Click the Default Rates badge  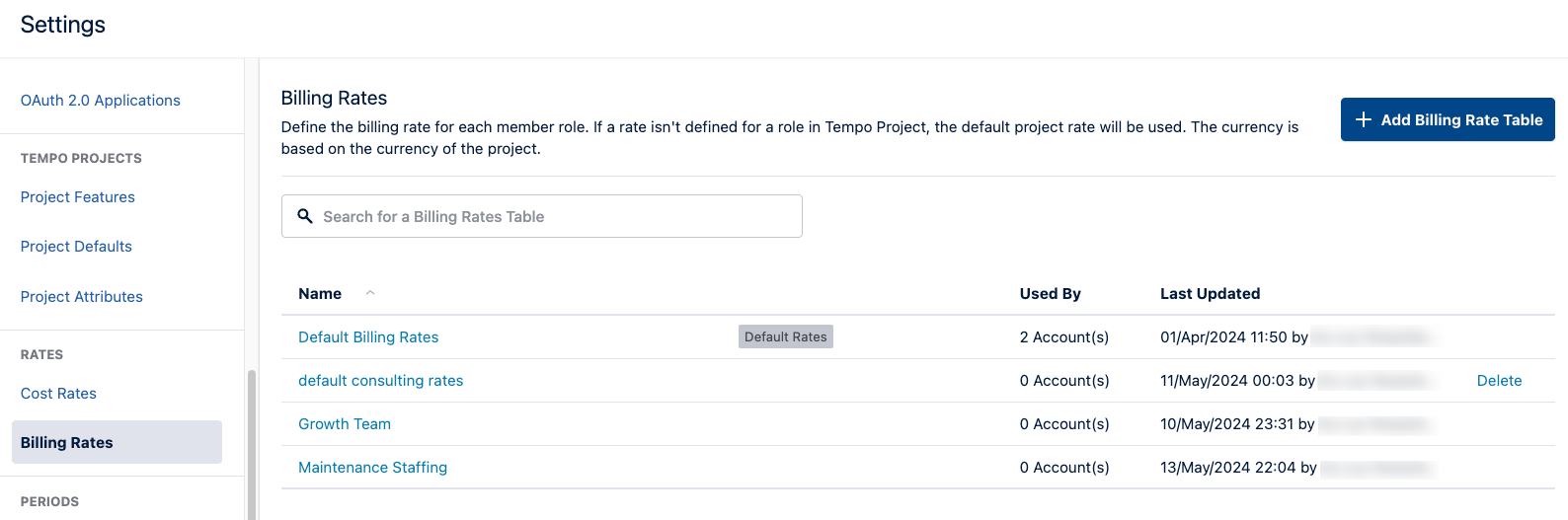[x=785, y=337]
